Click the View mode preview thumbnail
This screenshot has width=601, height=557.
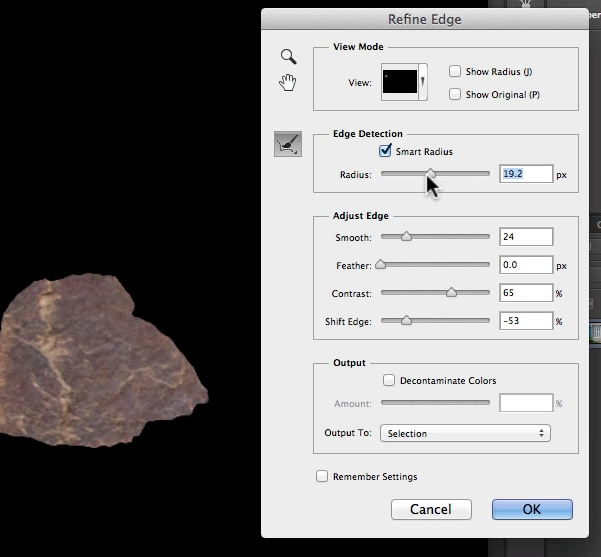tap(399, 82)
